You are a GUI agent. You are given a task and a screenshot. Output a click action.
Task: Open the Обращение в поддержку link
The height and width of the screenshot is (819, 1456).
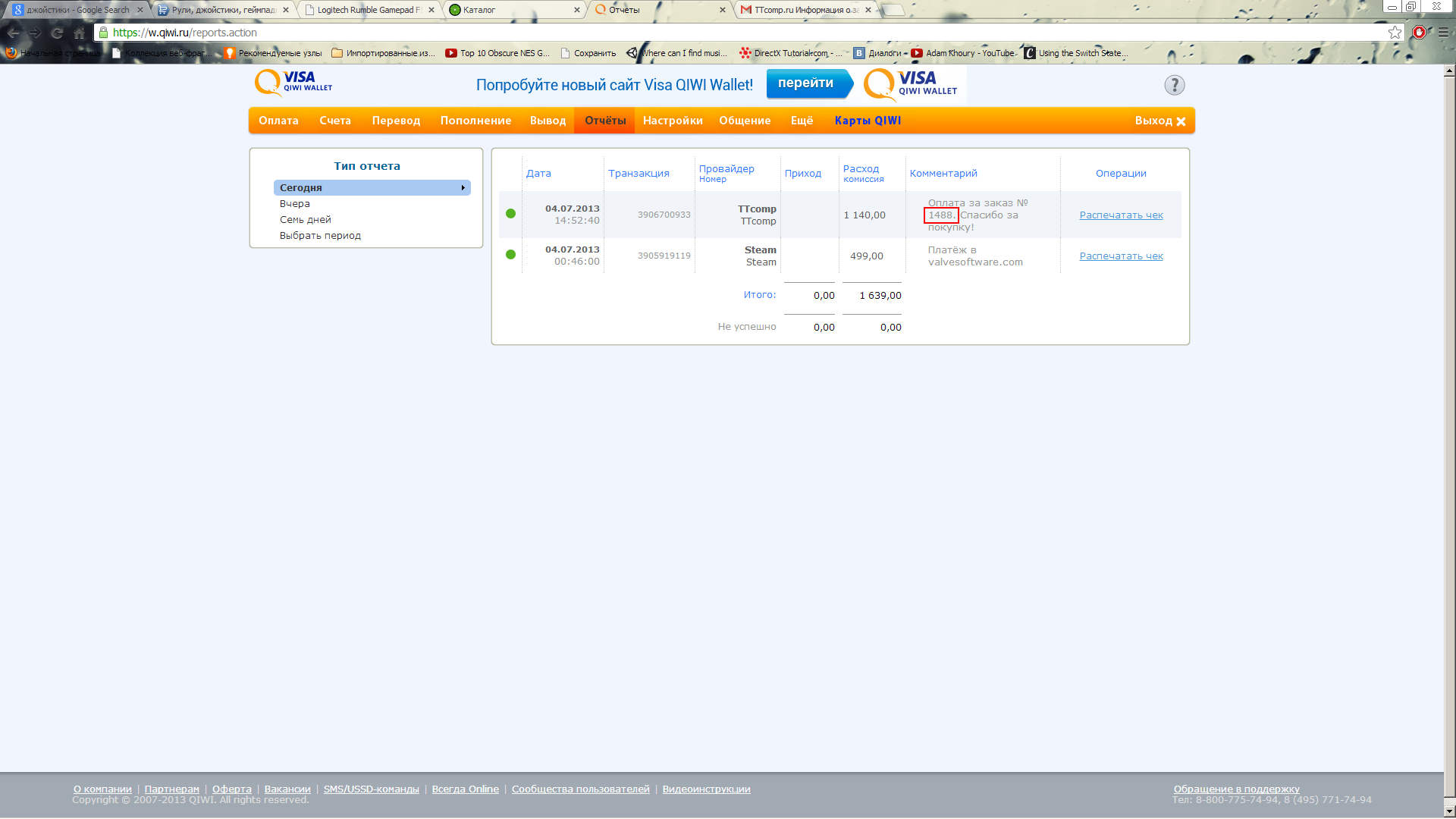coord(1237,789)
